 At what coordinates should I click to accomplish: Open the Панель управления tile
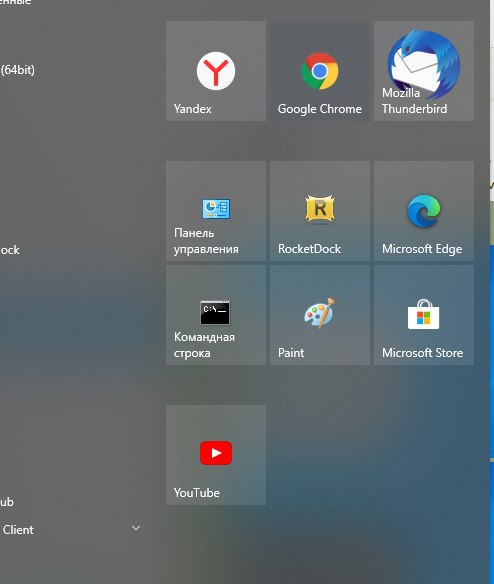coord(216,211)
